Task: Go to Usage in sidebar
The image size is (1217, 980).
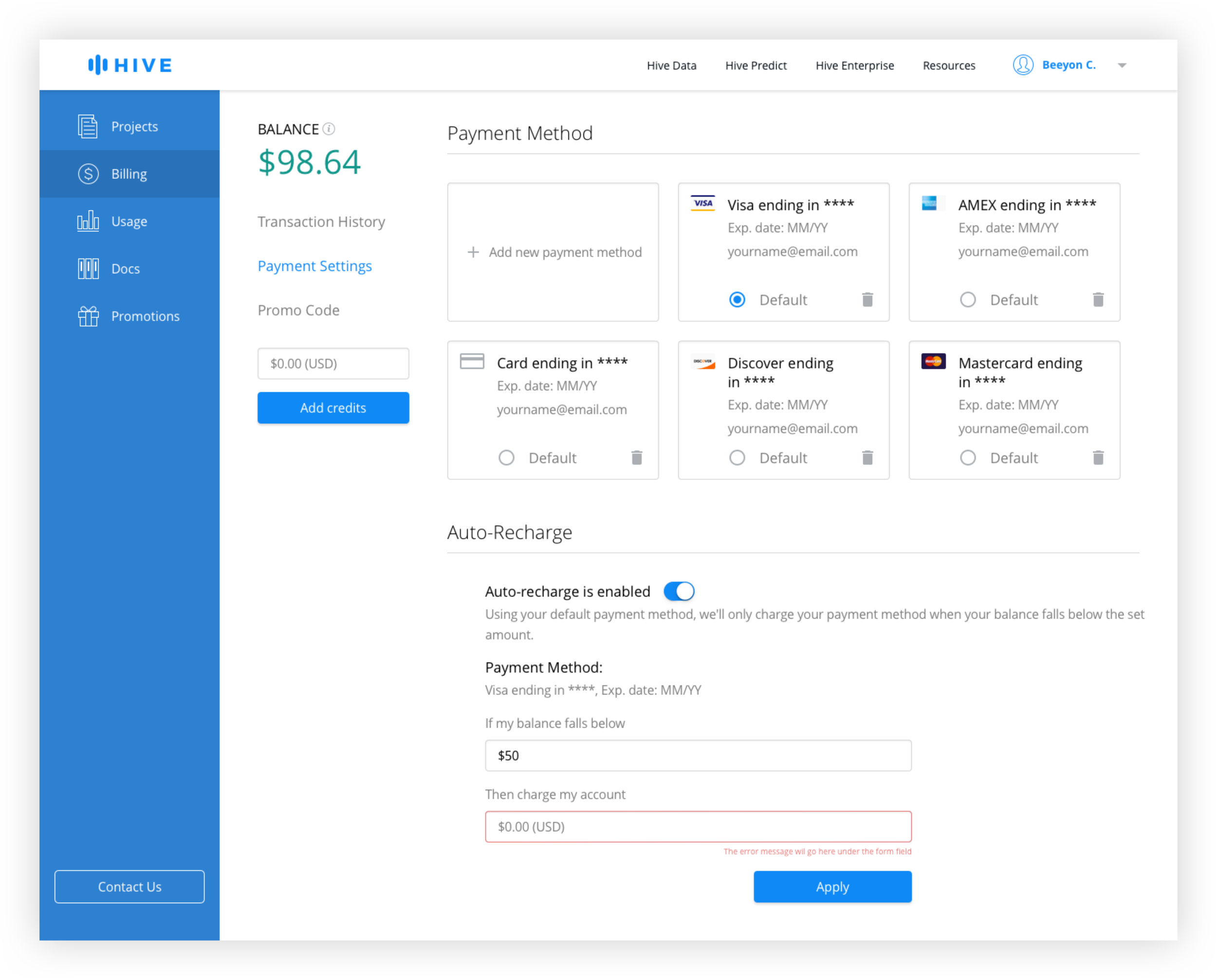Action: pos(129,221)
